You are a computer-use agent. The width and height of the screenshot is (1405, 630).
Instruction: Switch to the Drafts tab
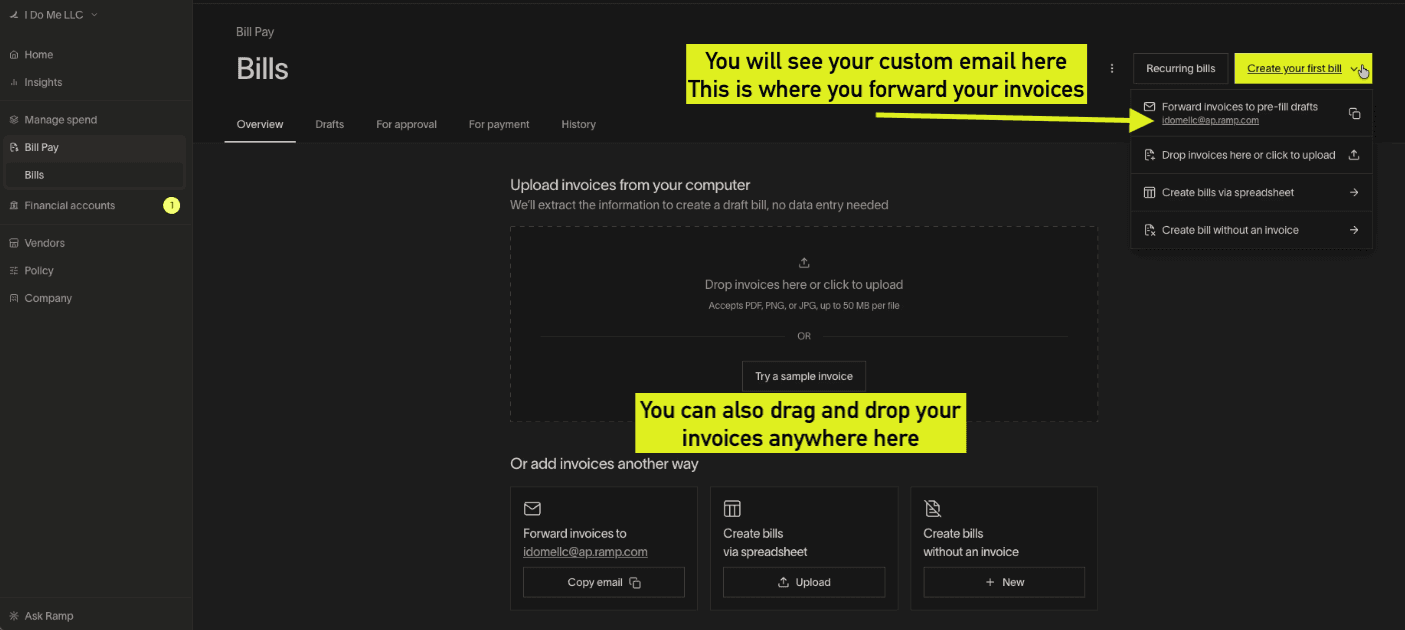[x=329, y=124]
